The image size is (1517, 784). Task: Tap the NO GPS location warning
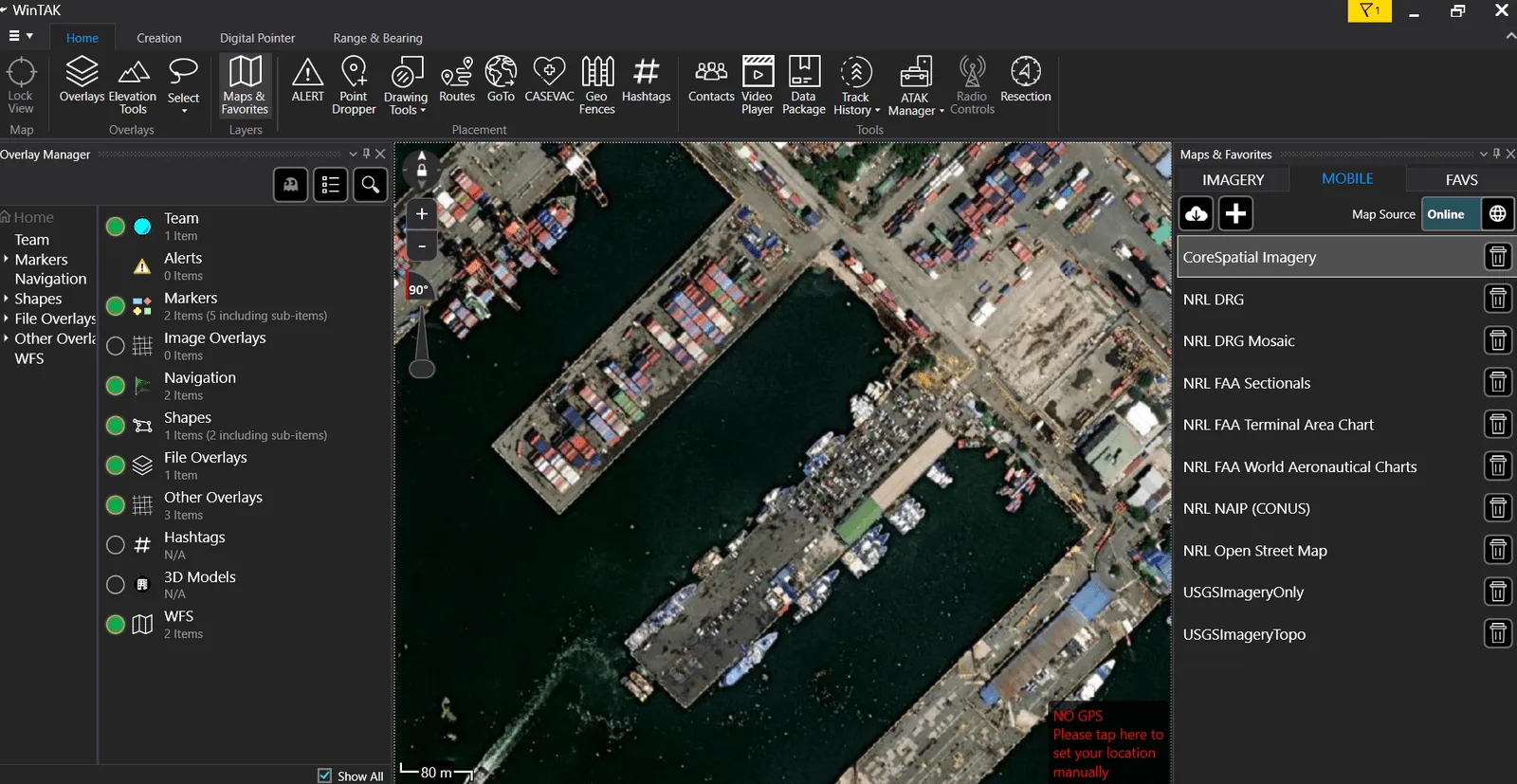[x=1107, y=743]
